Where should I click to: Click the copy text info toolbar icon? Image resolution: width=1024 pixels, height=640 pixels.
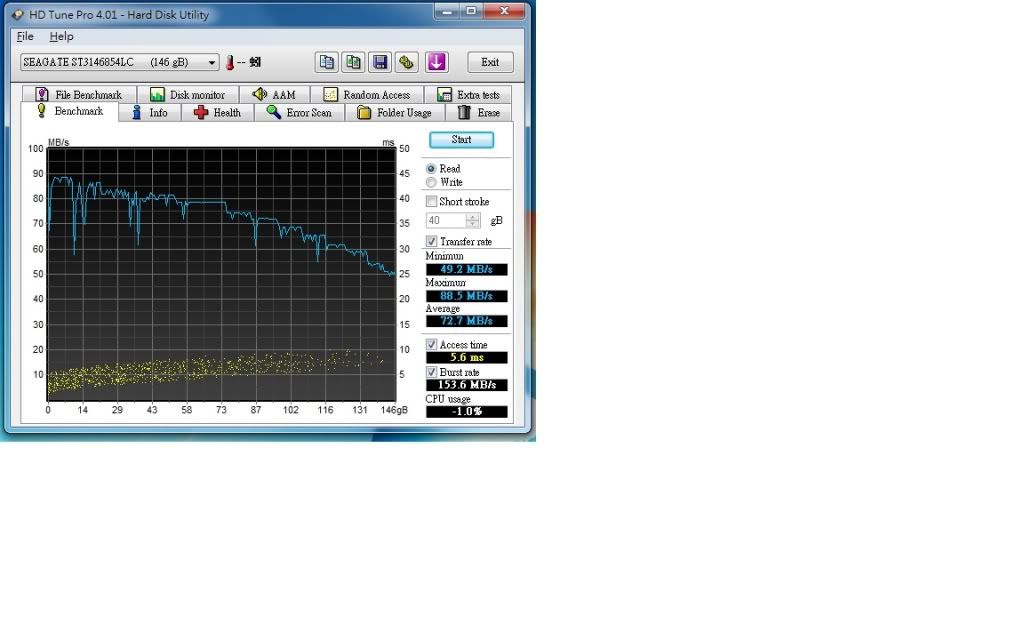point(327,62)
